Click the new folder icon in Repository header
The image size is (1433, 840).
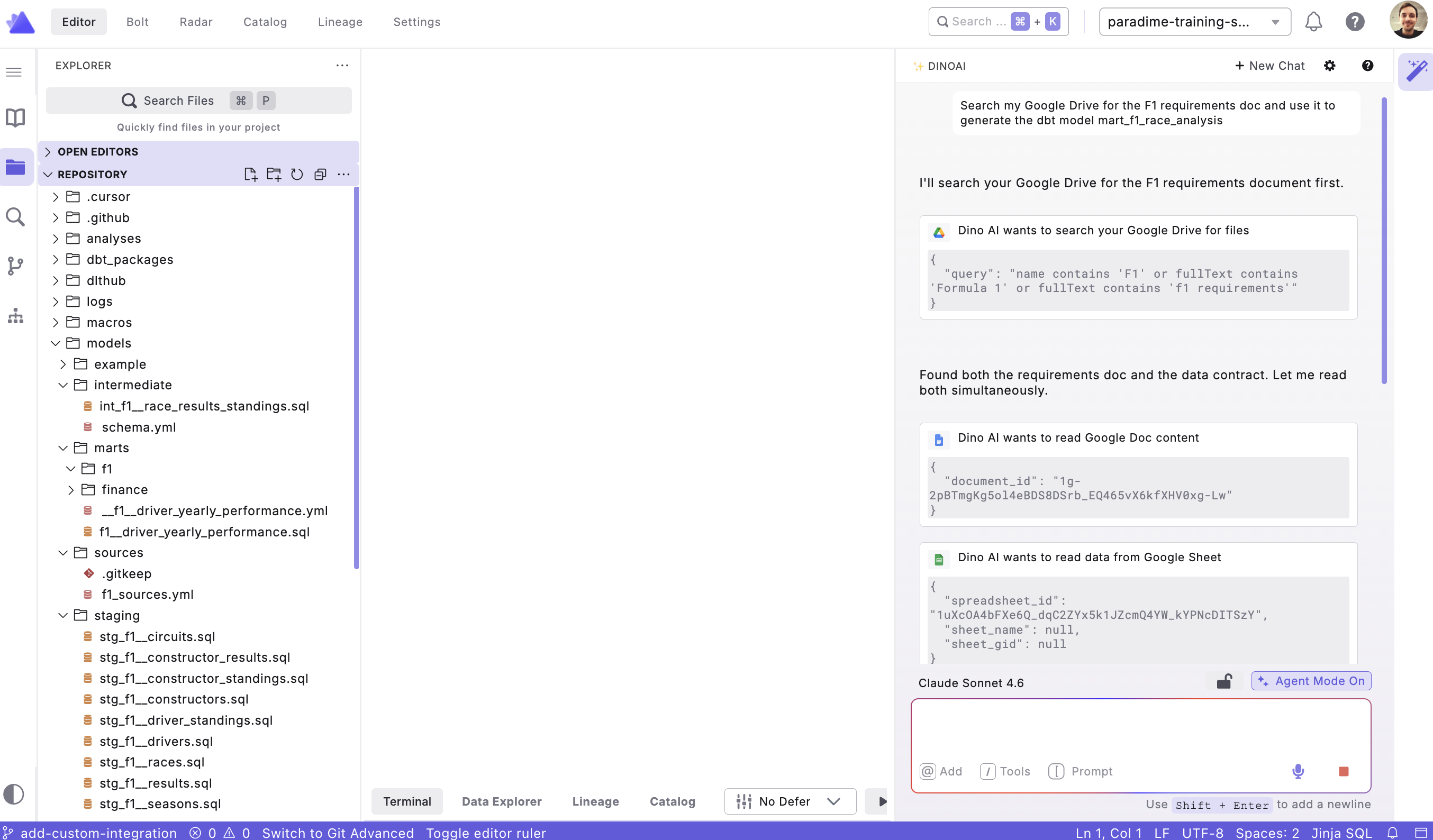[274, 175]
